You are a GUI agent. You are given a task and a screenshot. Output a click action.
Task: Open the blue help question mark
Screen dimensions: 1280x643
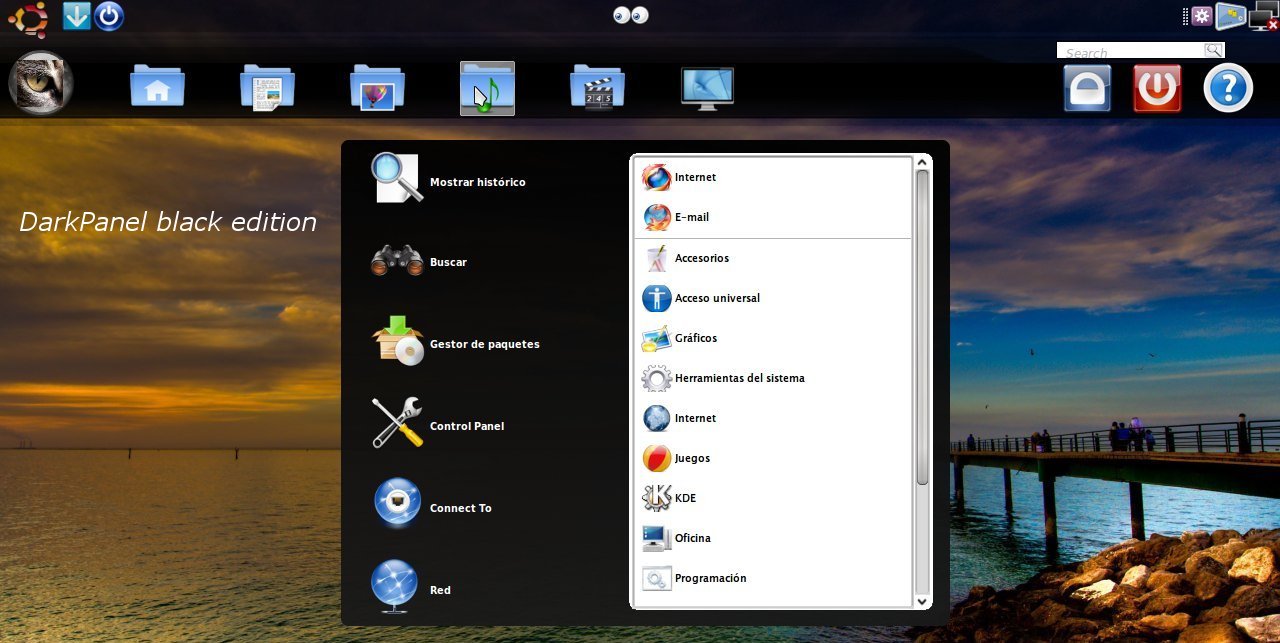point(1228,88)
